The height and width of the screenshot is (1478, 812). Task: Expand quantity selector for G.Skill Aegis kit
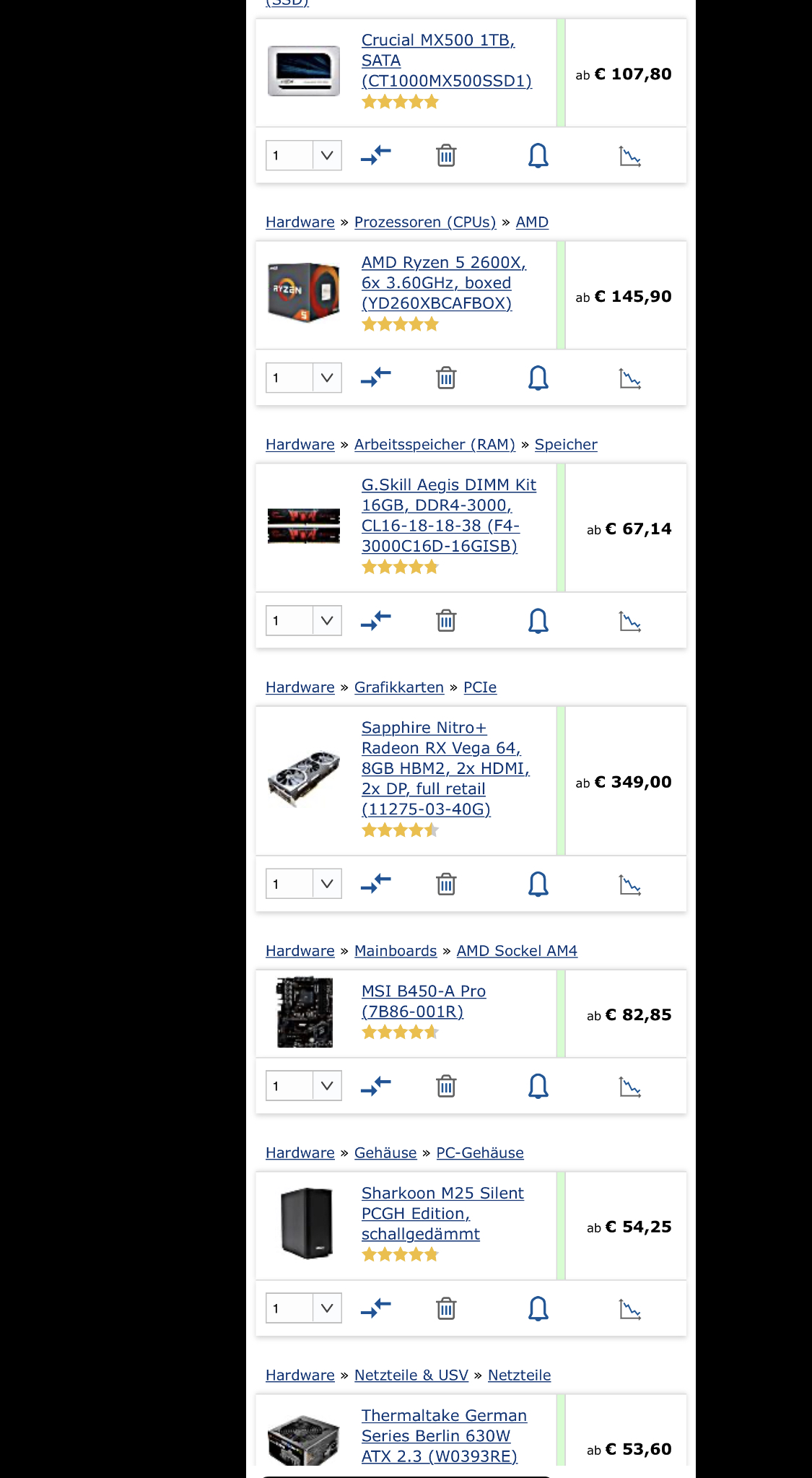click(304, 620)
